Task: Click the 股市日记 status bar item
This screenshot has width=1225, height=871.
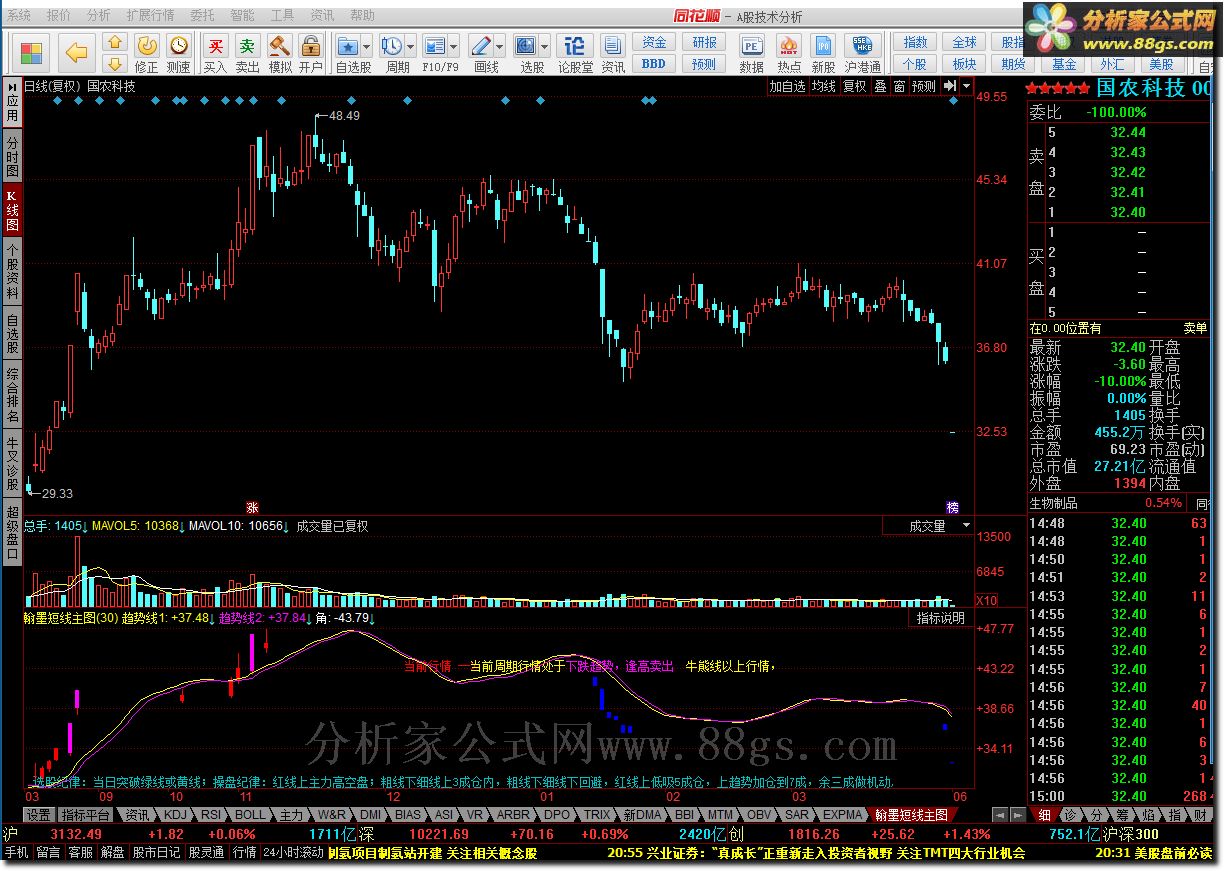Action: coord(156,853)
